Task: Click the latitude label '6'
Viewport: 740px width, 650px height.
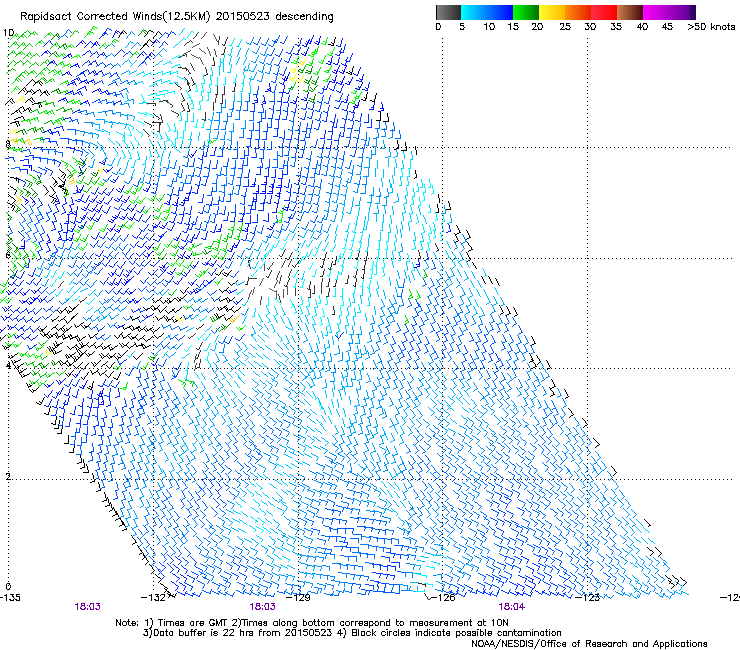Action: (8, 255)
